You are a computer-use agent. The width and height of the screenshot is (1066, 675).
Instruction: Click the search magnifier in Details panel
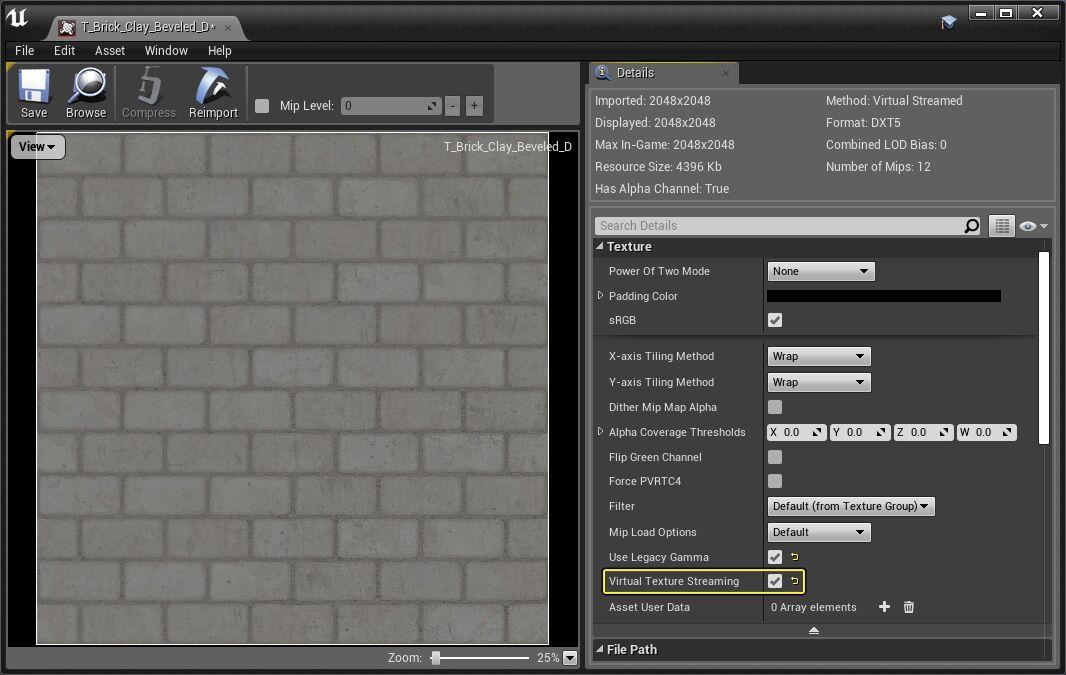click(x=969, y=226)
